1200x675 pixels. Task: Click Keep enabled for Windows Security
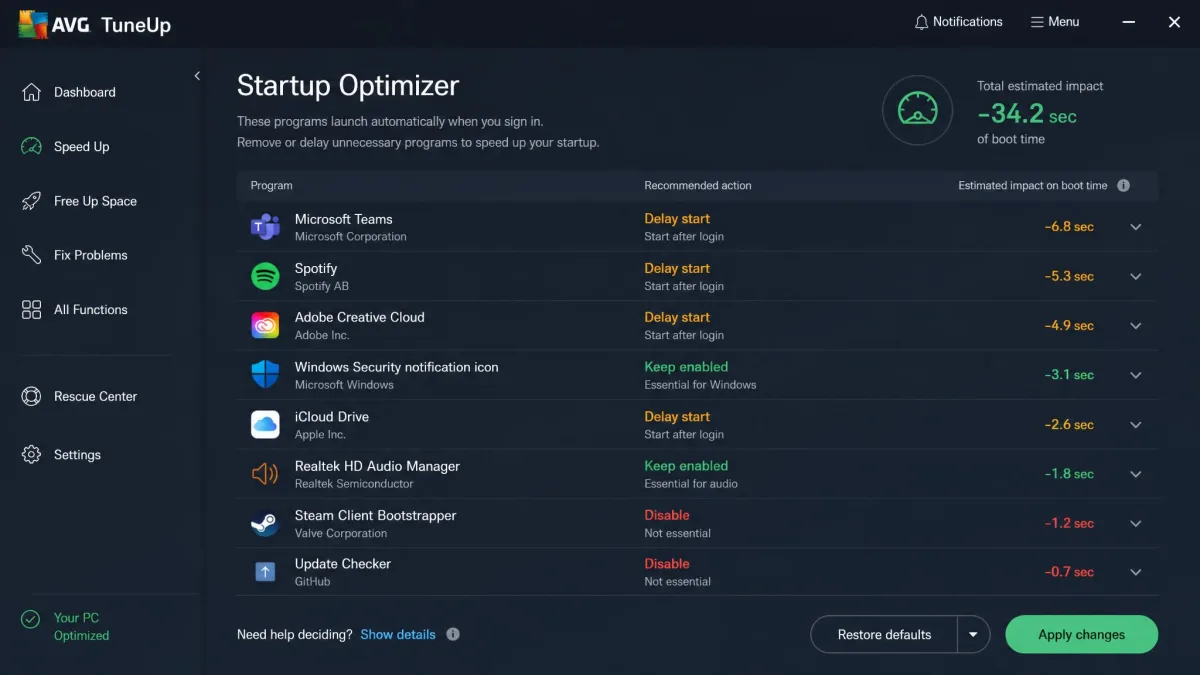(x=686, y=366)
